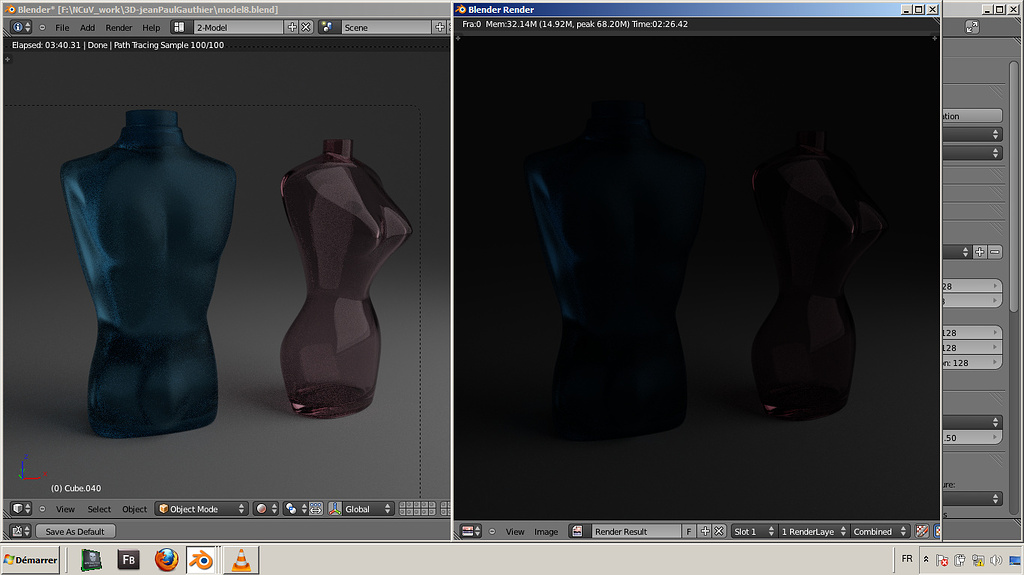Show hidden tray icons chevron
Screen dimensions: 1024x575
(925, 559)
